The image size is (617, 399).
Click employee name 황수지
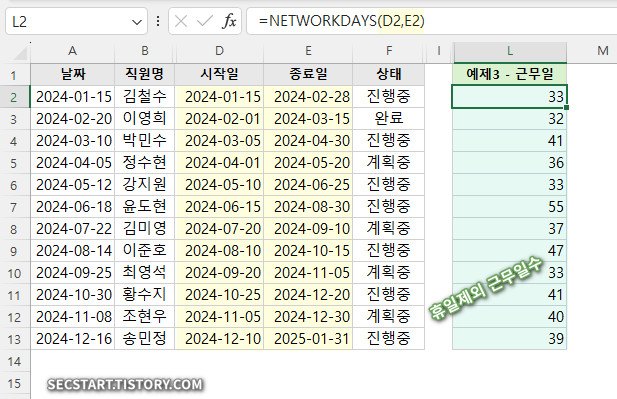[x=144, y=295]
